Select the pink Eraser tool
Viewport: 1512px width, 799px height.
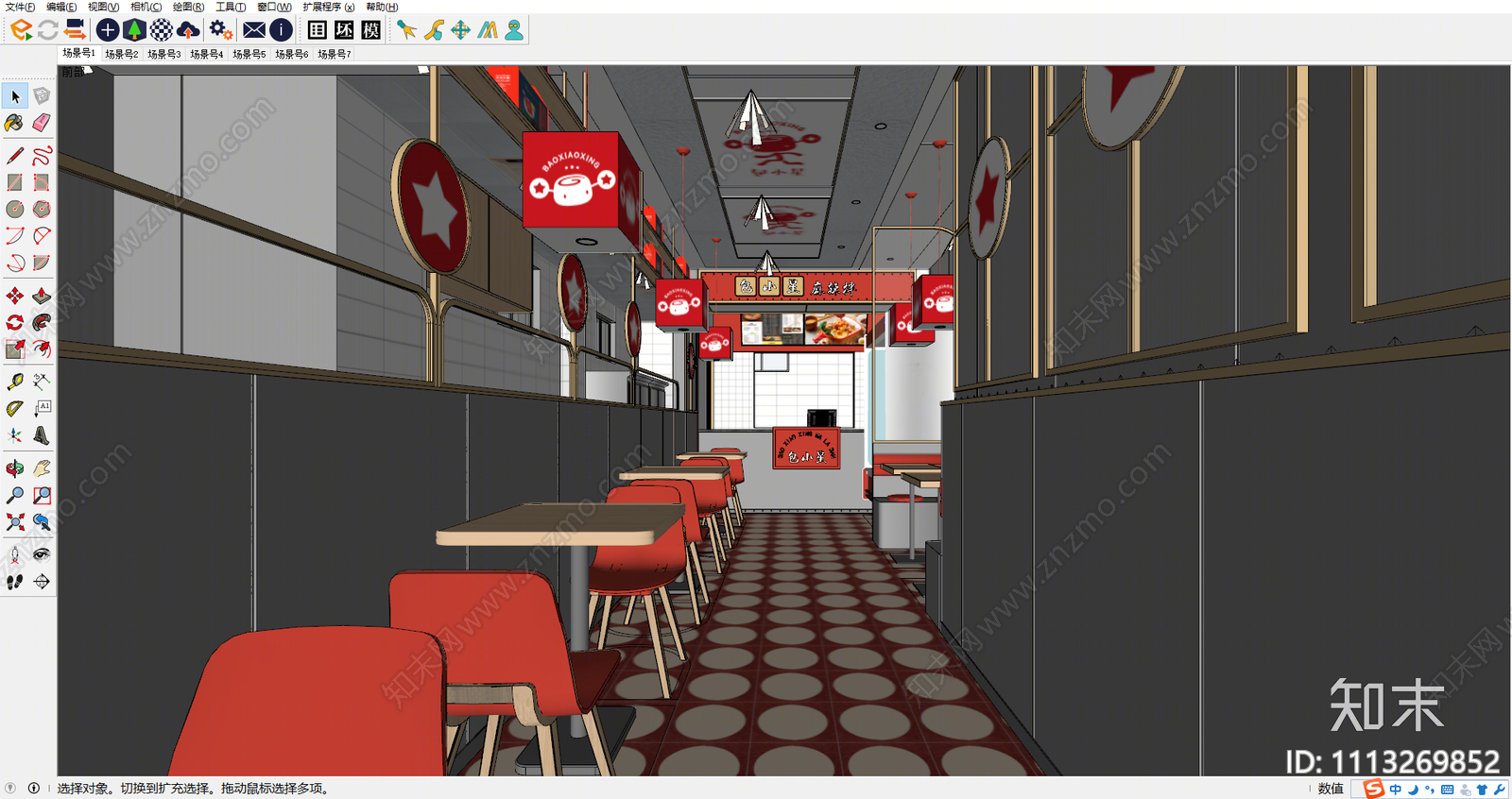tap(42, 123)
